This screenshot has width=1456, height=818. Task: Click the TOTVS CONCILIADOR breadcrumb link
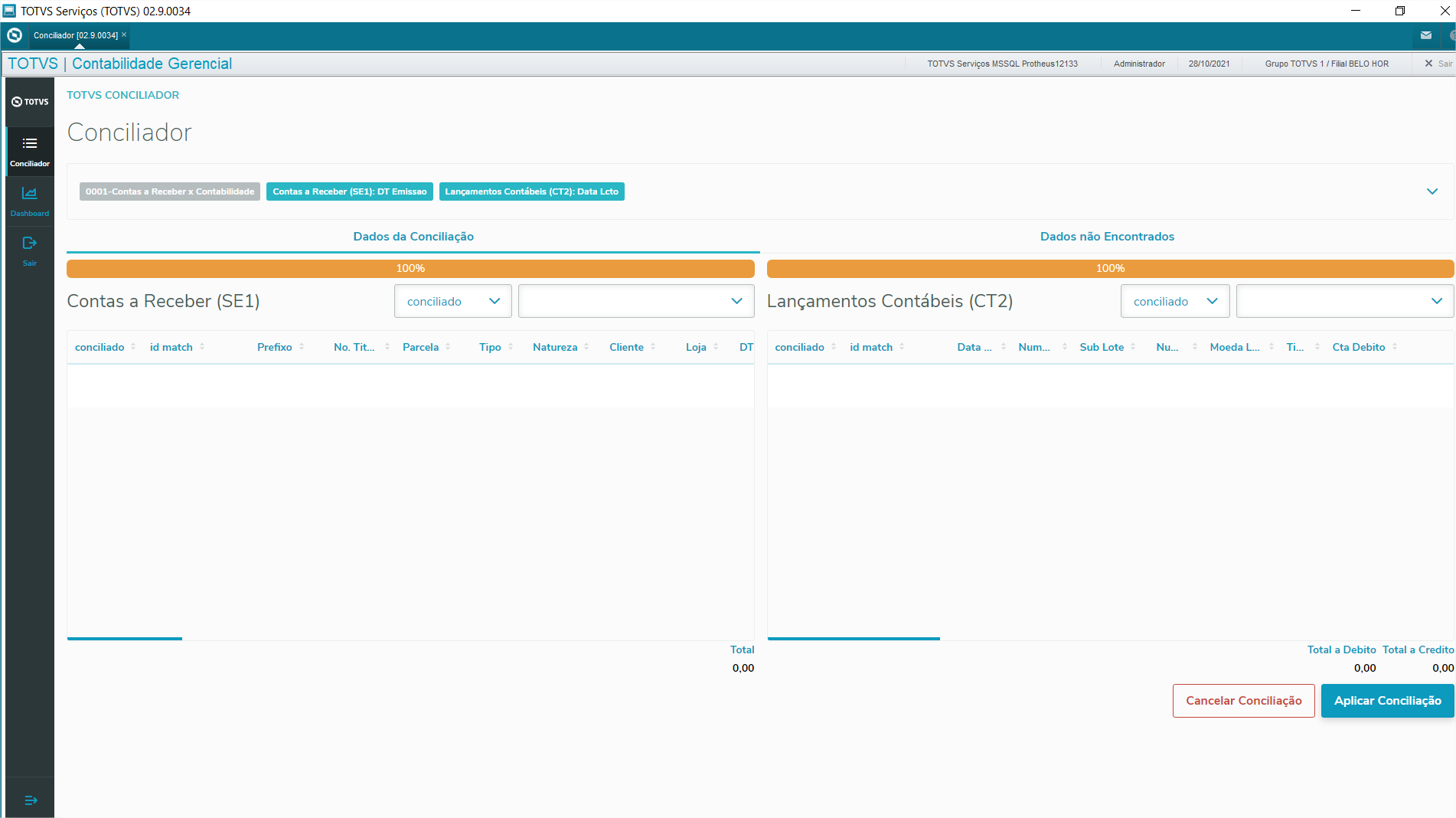122,95
